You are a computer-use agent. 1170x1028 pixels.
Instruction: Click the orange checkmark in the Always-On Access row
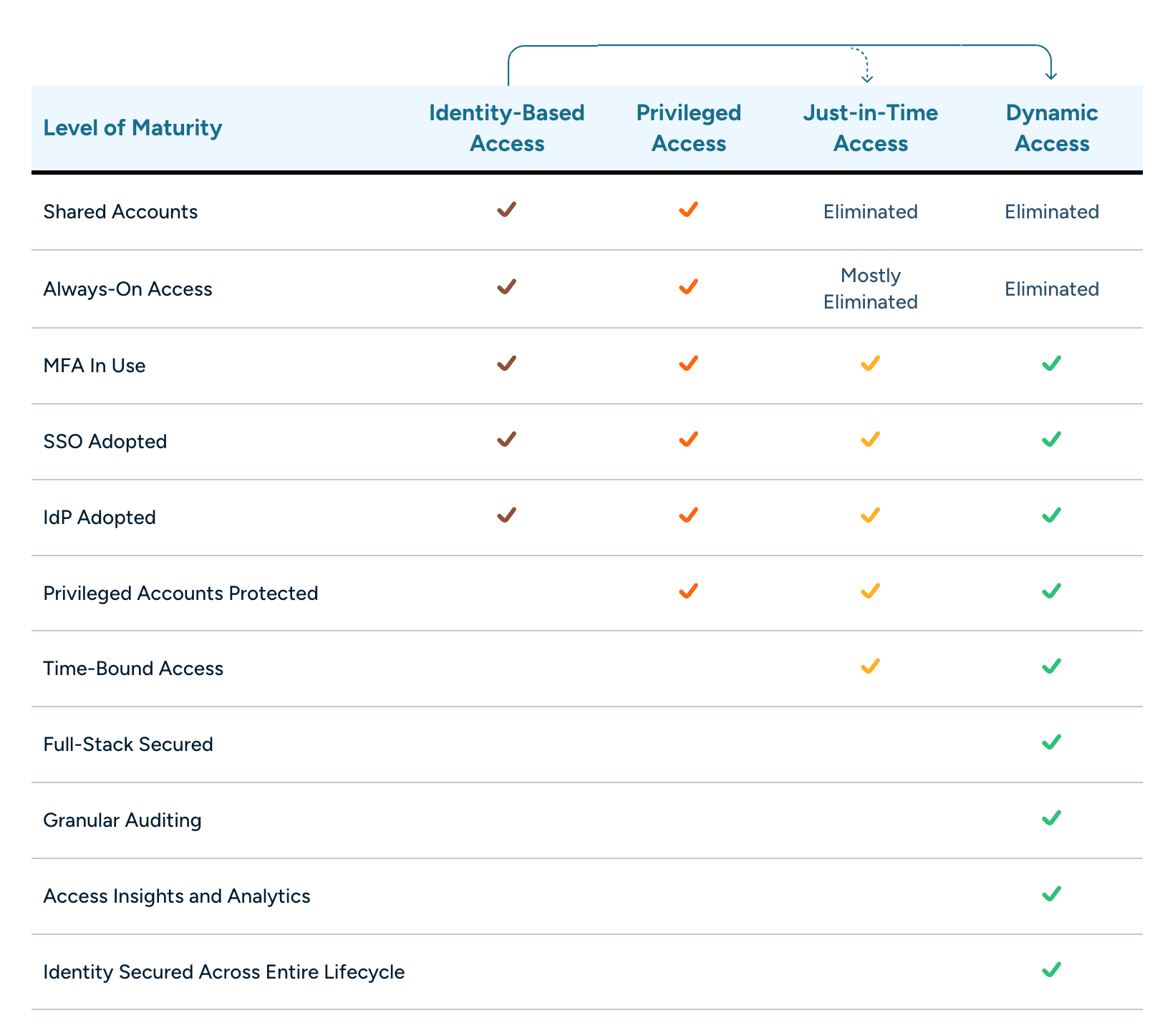[x=688, y=287]
